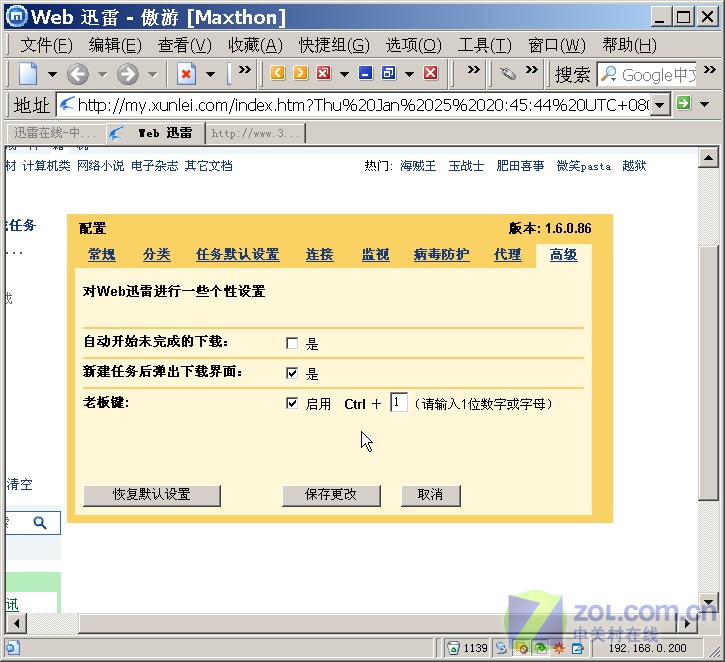Go back with the Back arrow button
Viewport: 725px width, 662px height.
click(x=78, y=74)
